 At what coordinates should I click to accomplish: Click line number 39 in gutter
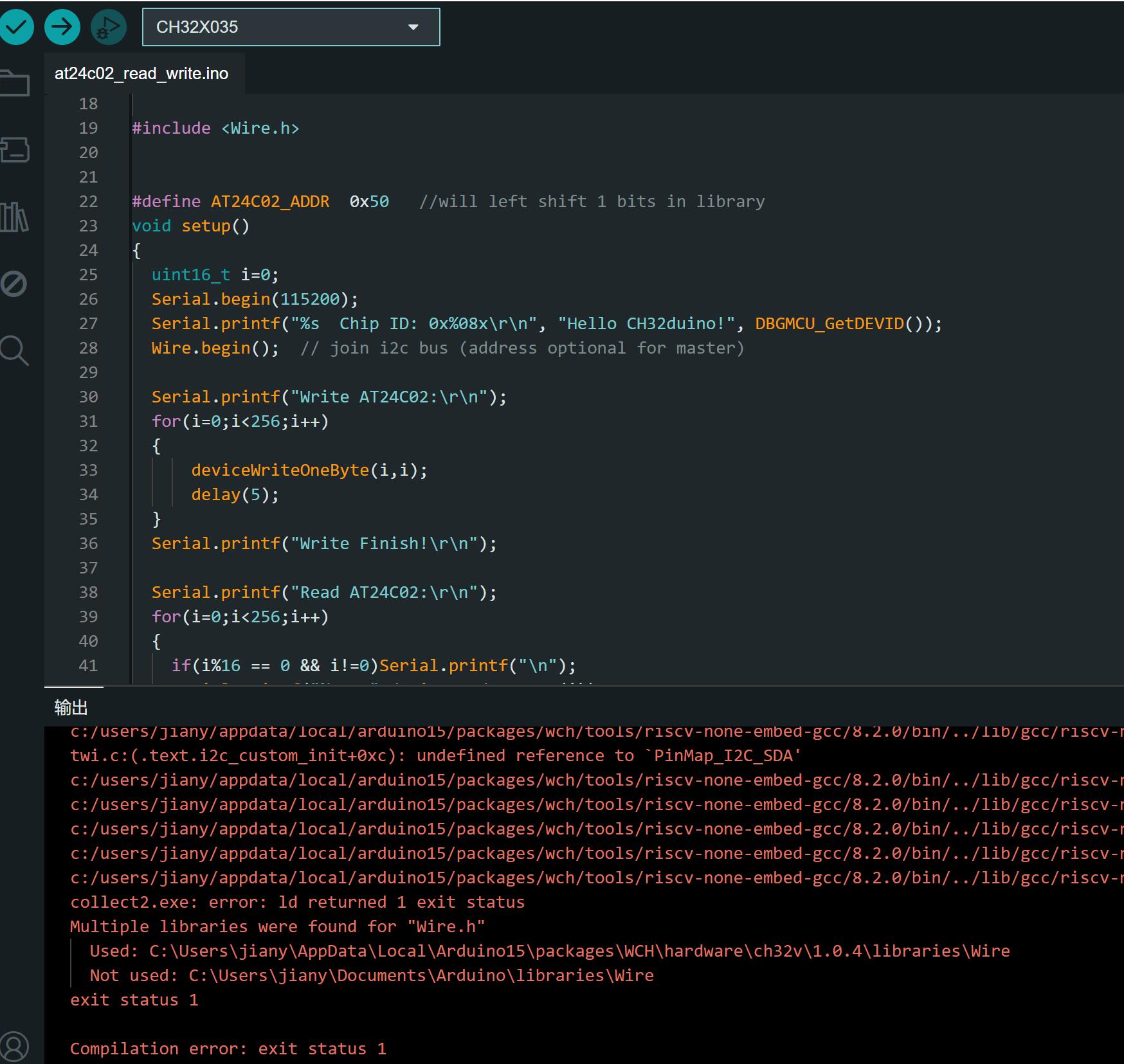[88, 617]
